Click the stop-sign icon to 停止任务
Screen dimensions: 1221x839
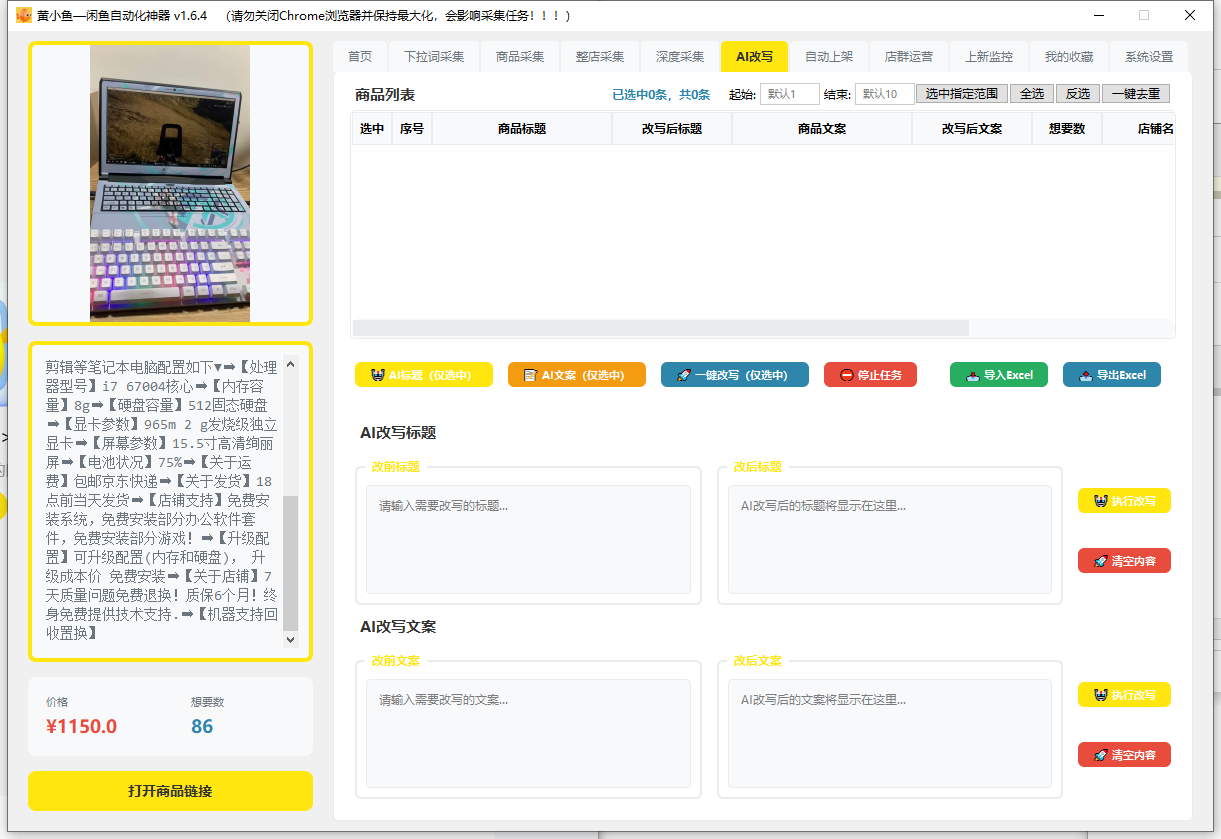coord(845,374)
